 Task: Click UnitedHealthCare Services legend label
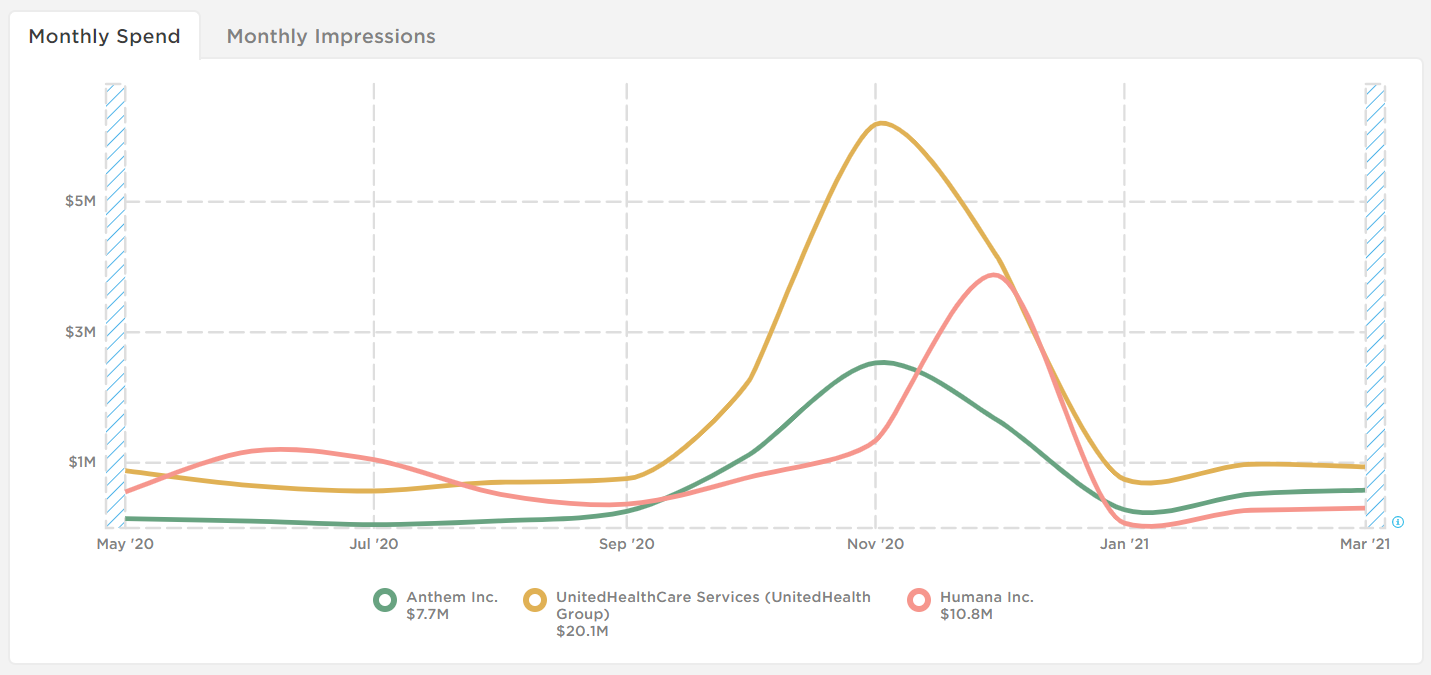713,605
